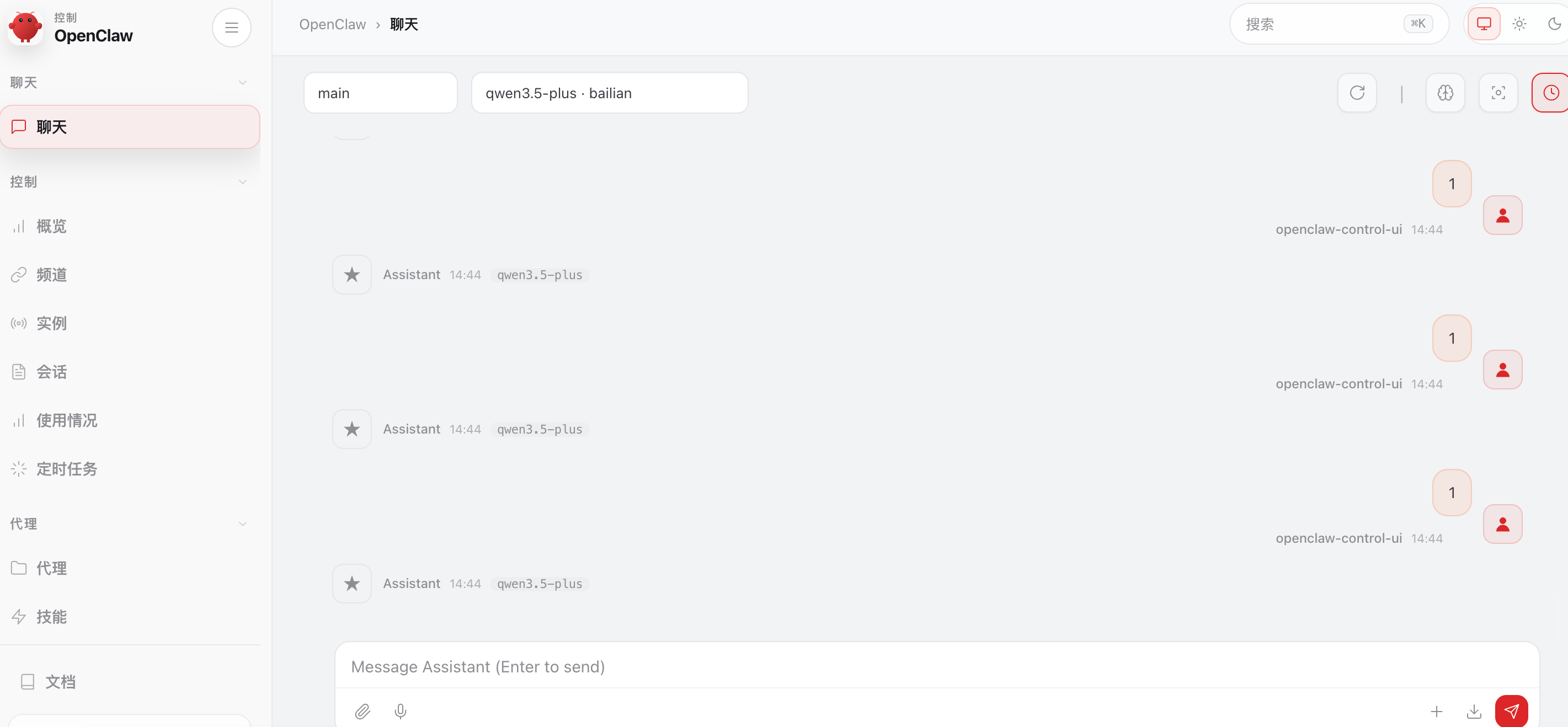Click the paperclip attach file icon

click(362, 711)
